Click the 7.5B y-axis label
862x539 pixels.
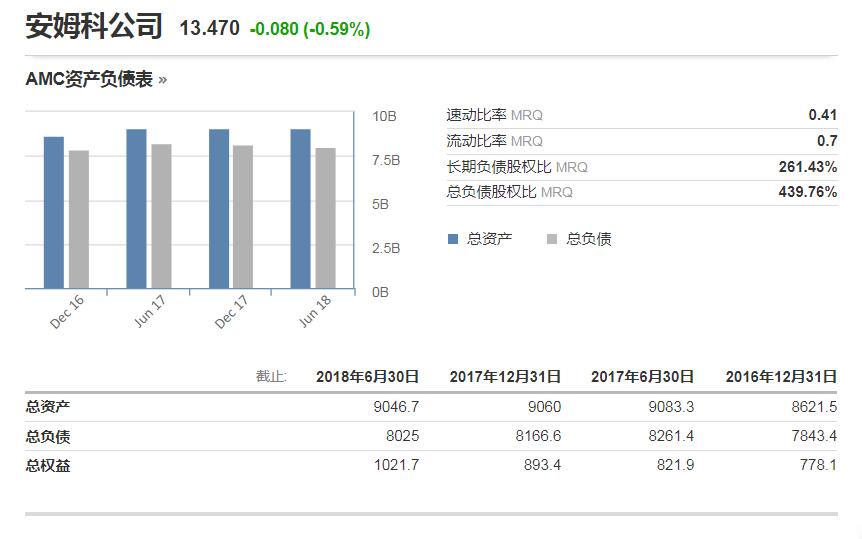pos(386,160)
